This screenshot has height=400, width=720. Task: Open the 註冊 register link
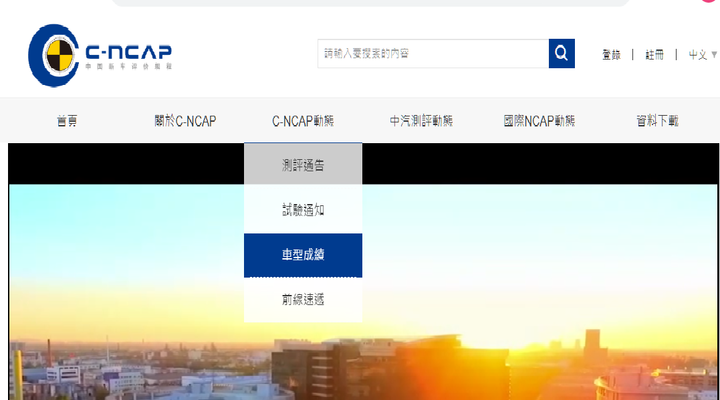[654, 55]
